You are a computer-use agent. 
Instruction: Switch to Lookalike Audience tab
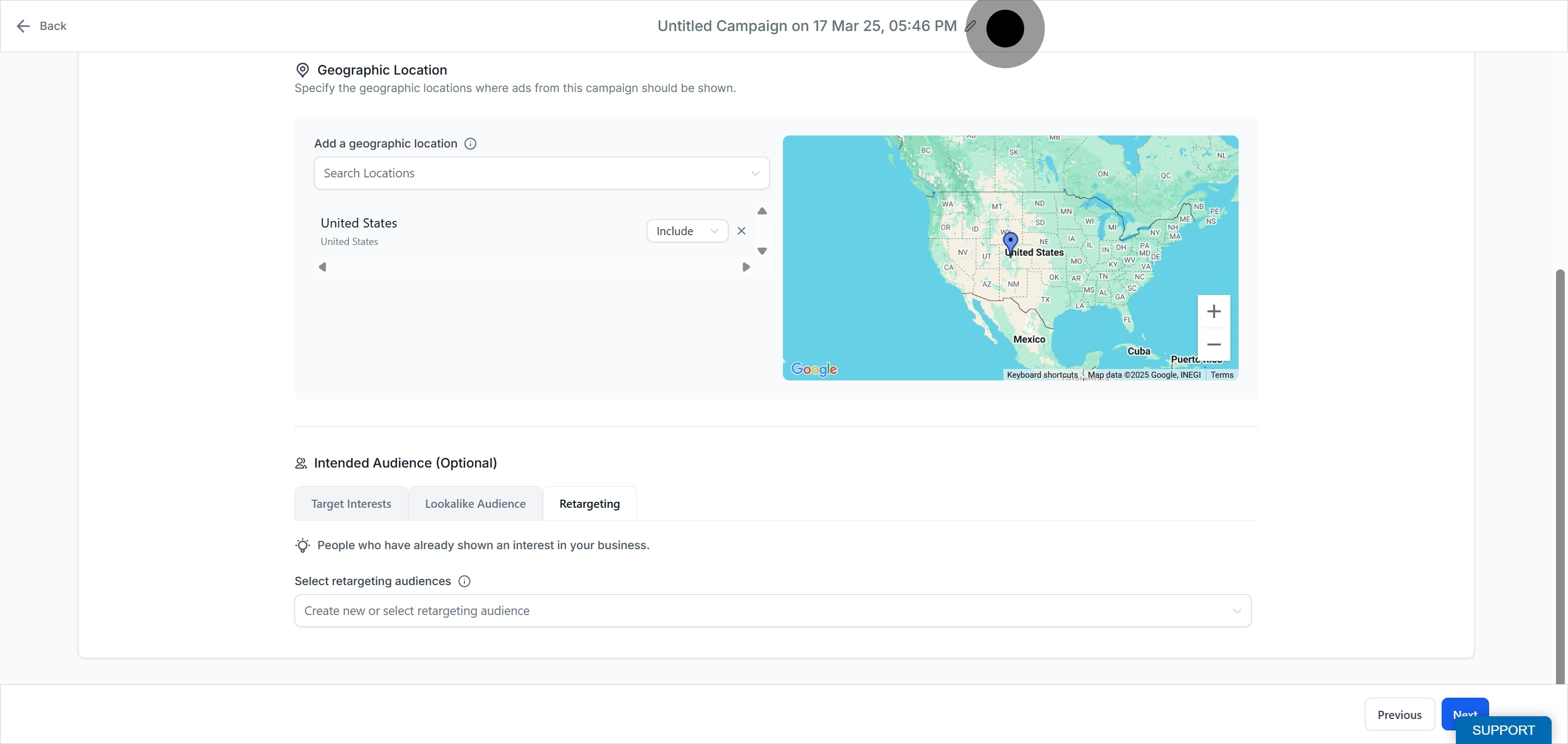475,503
